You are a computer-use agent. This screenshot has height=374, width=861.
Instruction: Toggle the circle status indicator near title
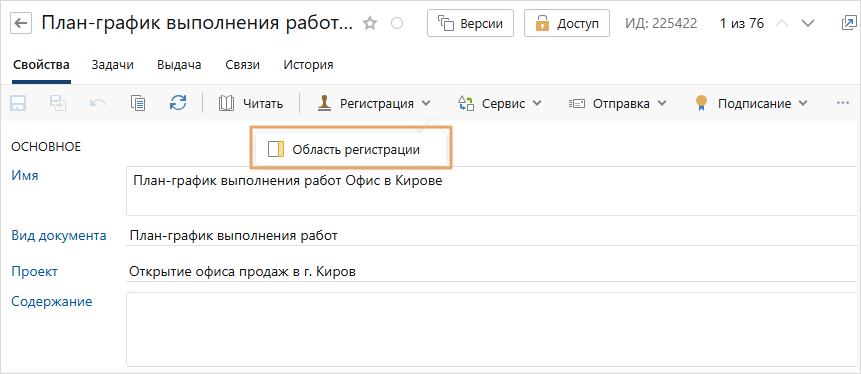[396, 24]
